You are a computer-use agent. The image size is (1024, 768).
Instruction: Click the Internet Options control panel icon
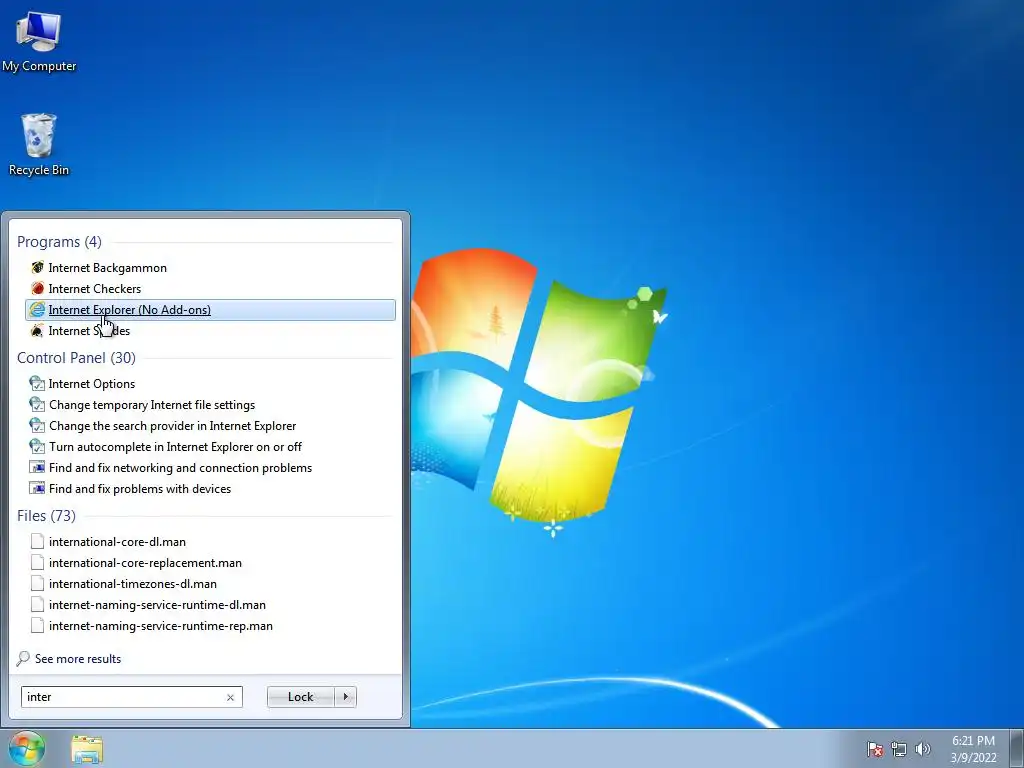coord(37,384)
